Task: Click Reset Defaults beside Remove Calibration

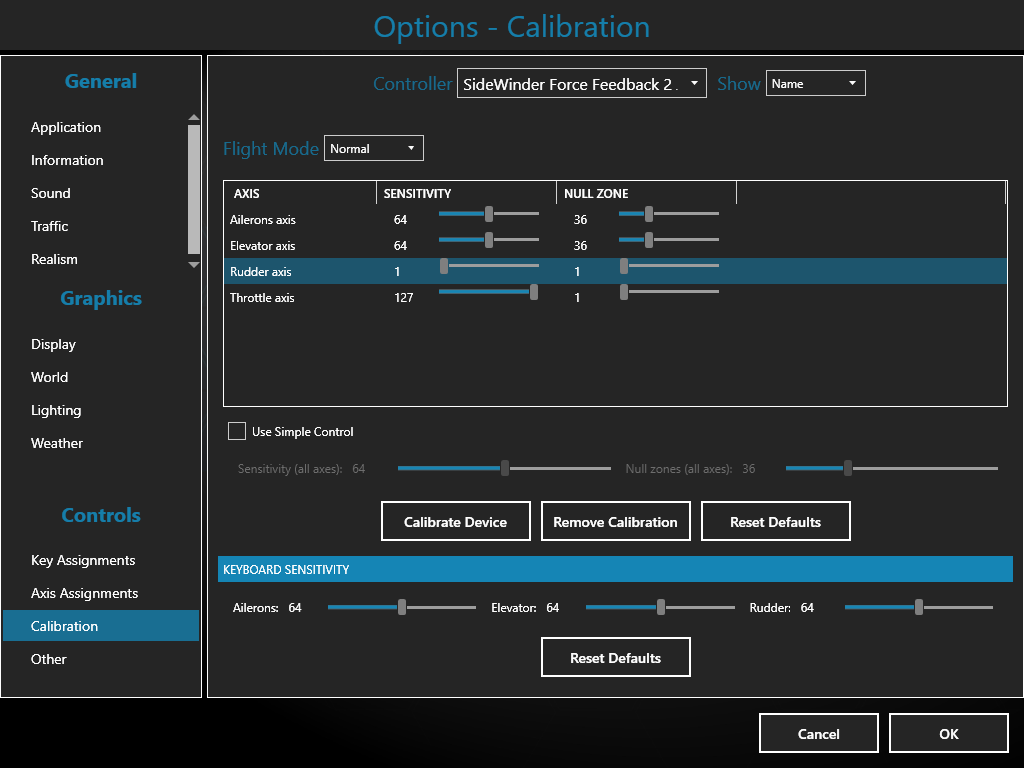Action: pos(776,521)
